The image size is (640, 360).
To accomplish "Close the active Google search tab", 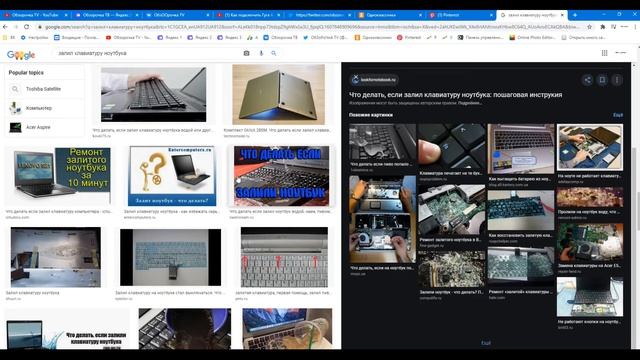I will click(562, 15).
